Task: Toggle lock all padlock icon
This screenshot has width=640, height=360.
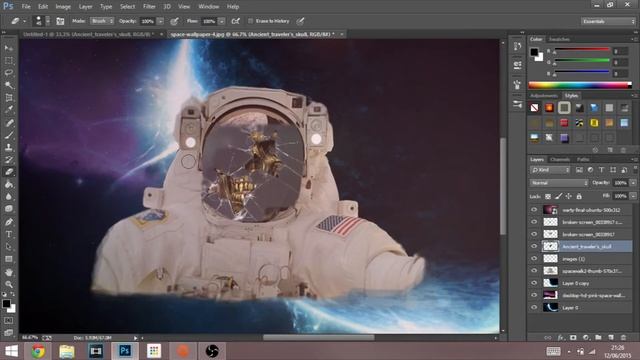Action: [x=579, y=196]
